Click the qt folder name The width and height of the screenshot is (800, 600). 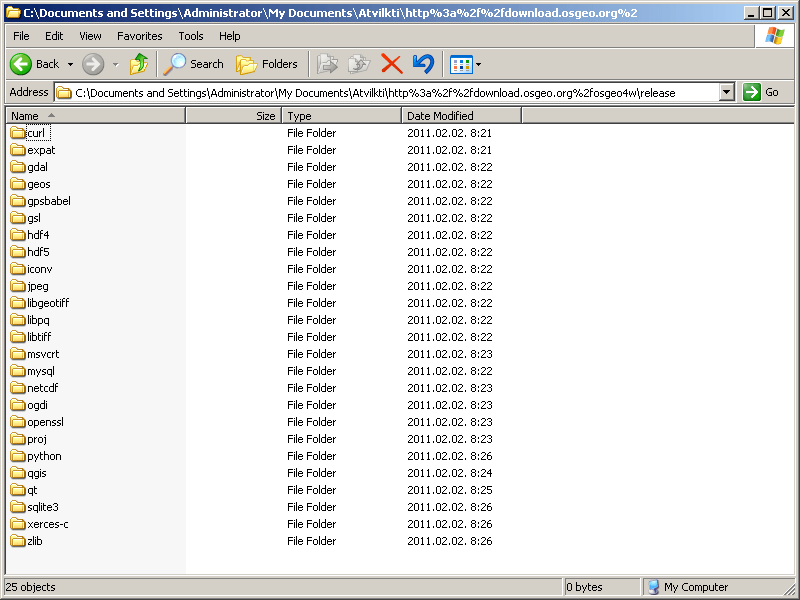coord(32,490)
